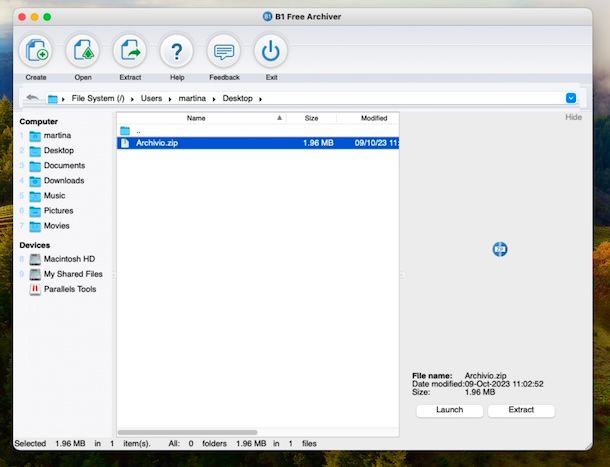This screenshot has height=467, width=610.
Task: Select martina breadcrumb segment
Action: (192, 98)
